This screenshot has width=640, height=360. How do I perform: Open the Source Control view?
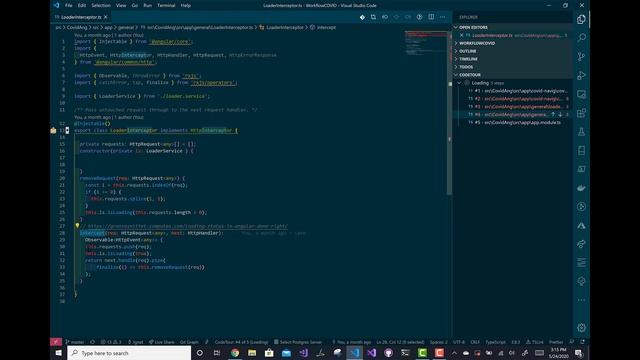(x=581, y=56)
